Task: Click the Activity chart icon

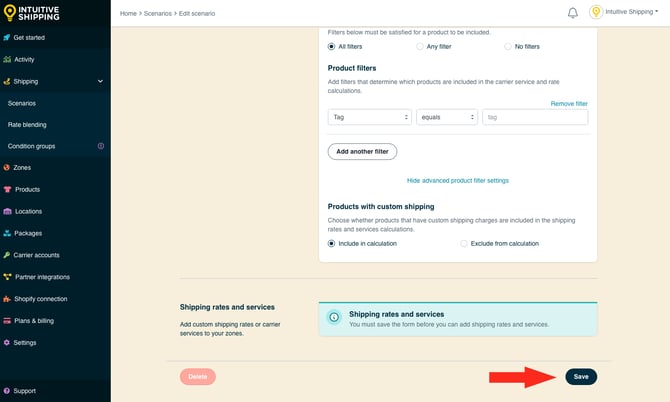Action: point(7,60)
